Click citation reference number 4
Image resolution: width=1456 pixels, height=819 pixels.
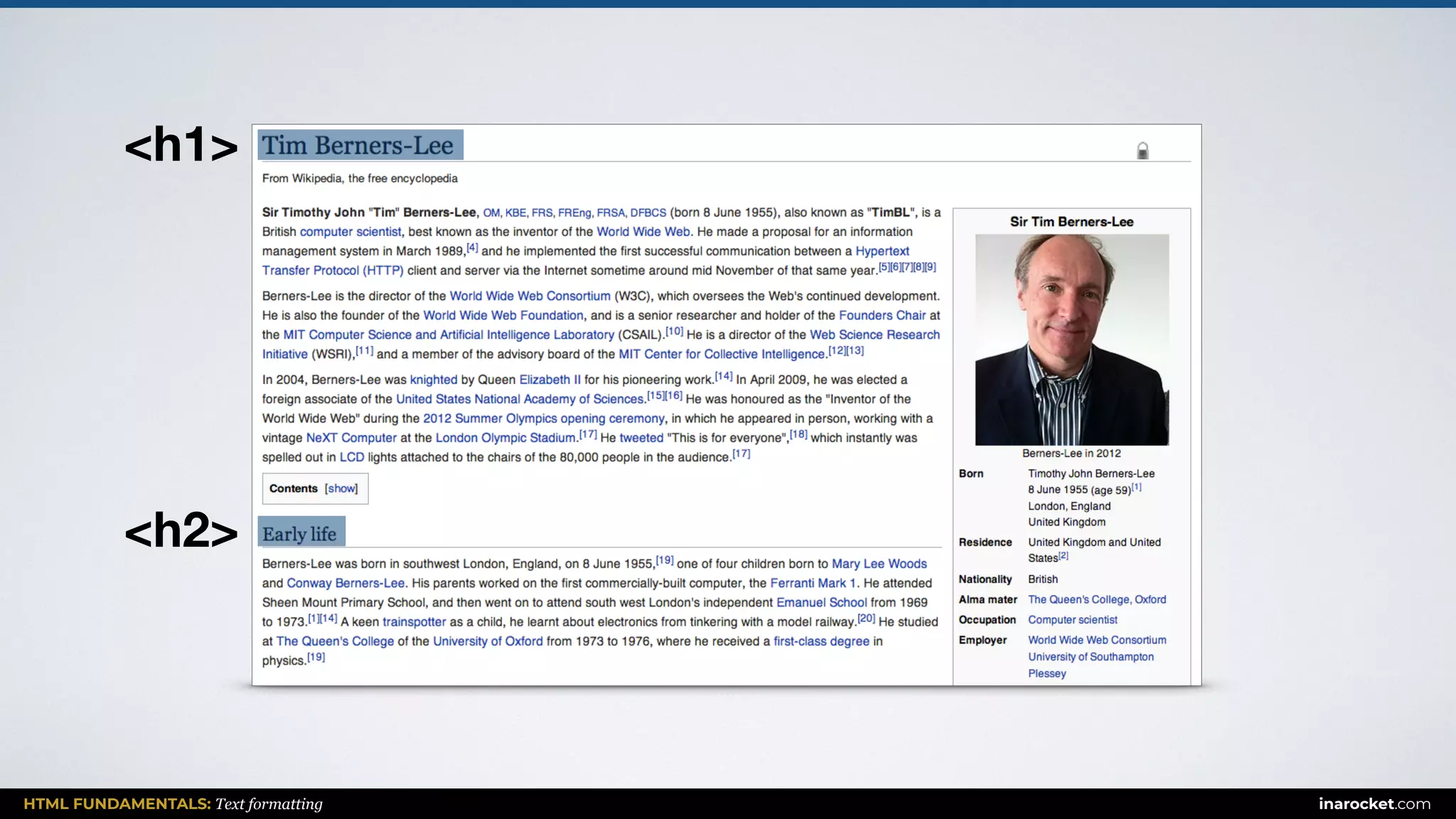(472, 248)
